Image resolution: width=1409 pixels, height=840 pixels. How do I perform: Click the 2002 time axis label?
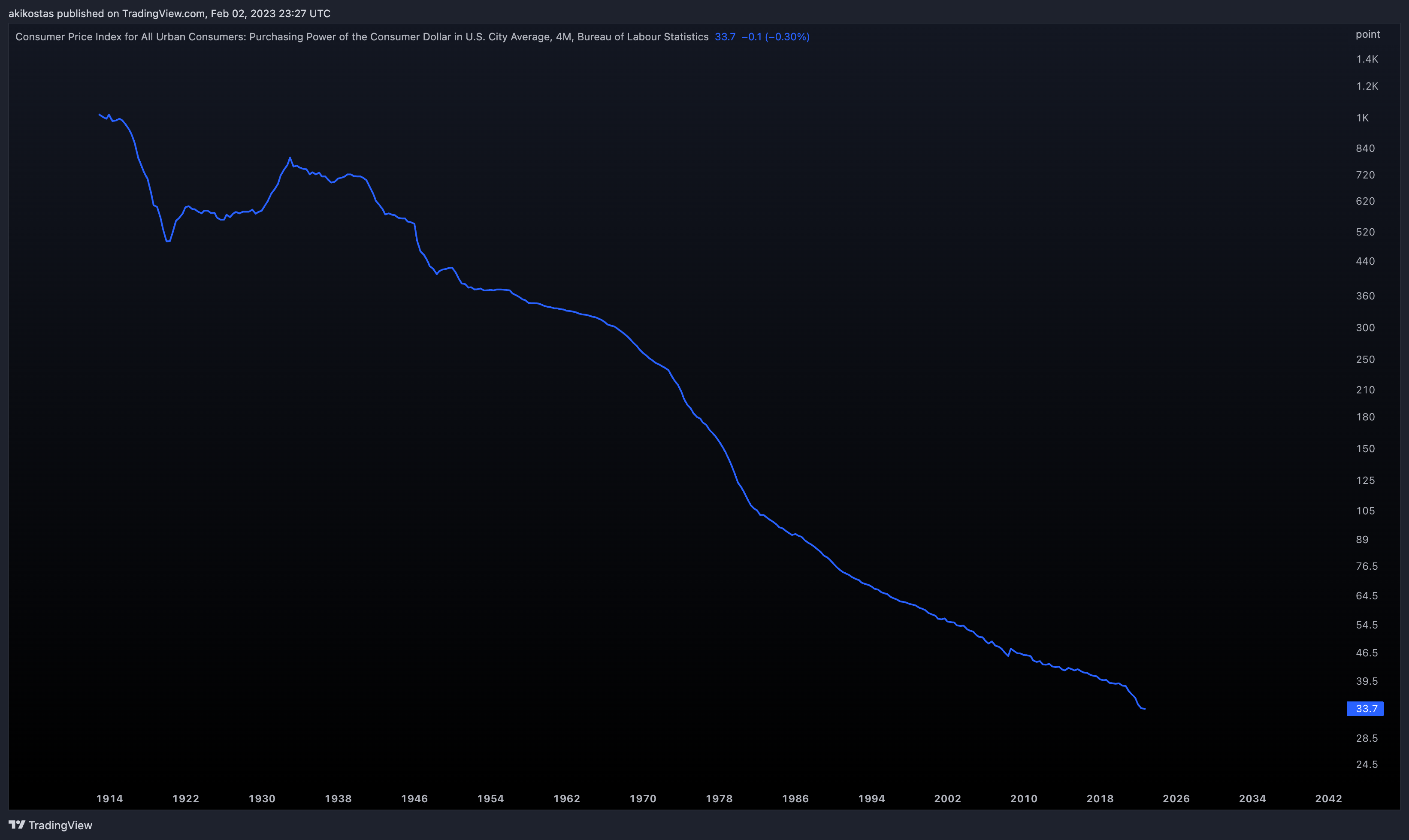click(x=948, y=799)
